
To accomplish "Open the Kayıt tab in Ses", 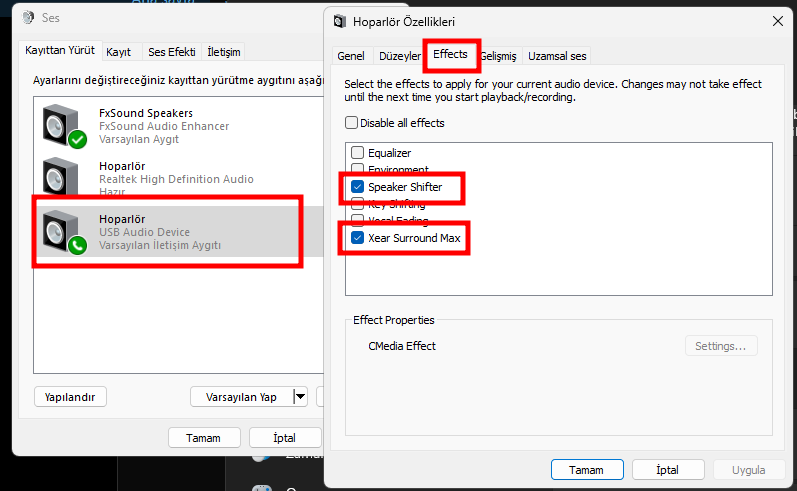I will pos(118,52).
